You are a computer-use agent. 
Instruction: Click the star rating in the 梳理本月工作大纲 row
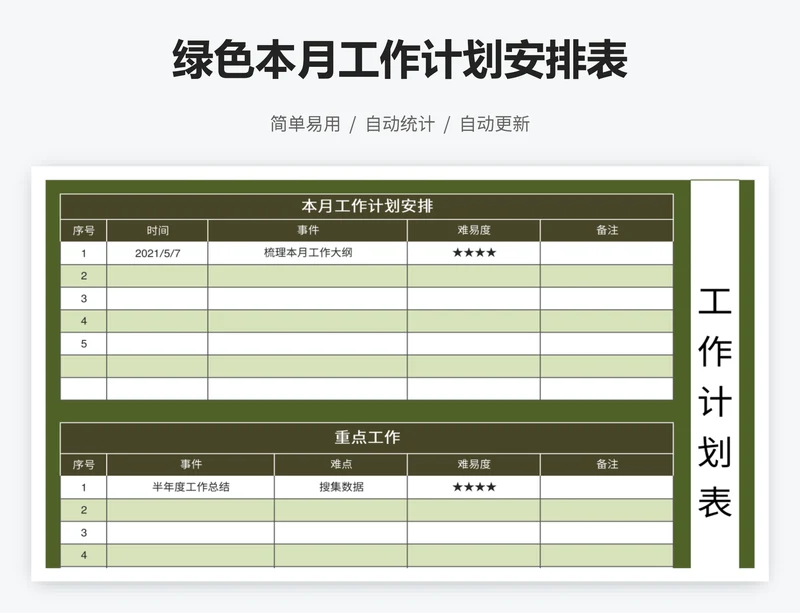click(474, 253)
